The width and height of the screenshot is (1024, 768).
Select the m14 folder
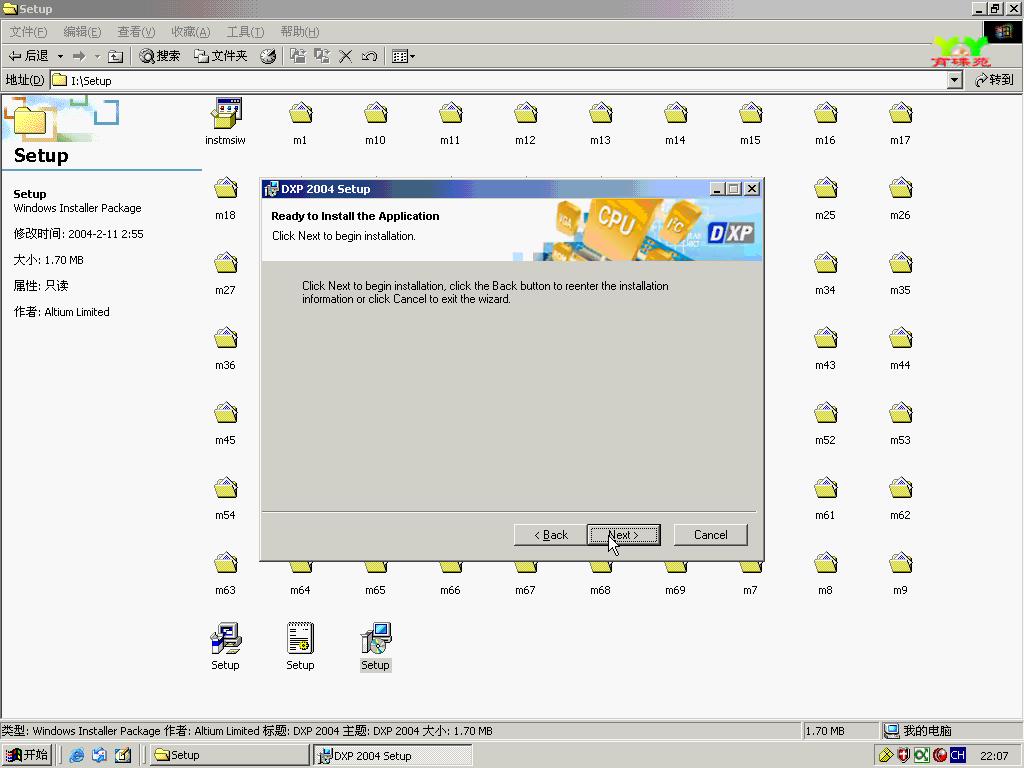(x=675, y=122)
